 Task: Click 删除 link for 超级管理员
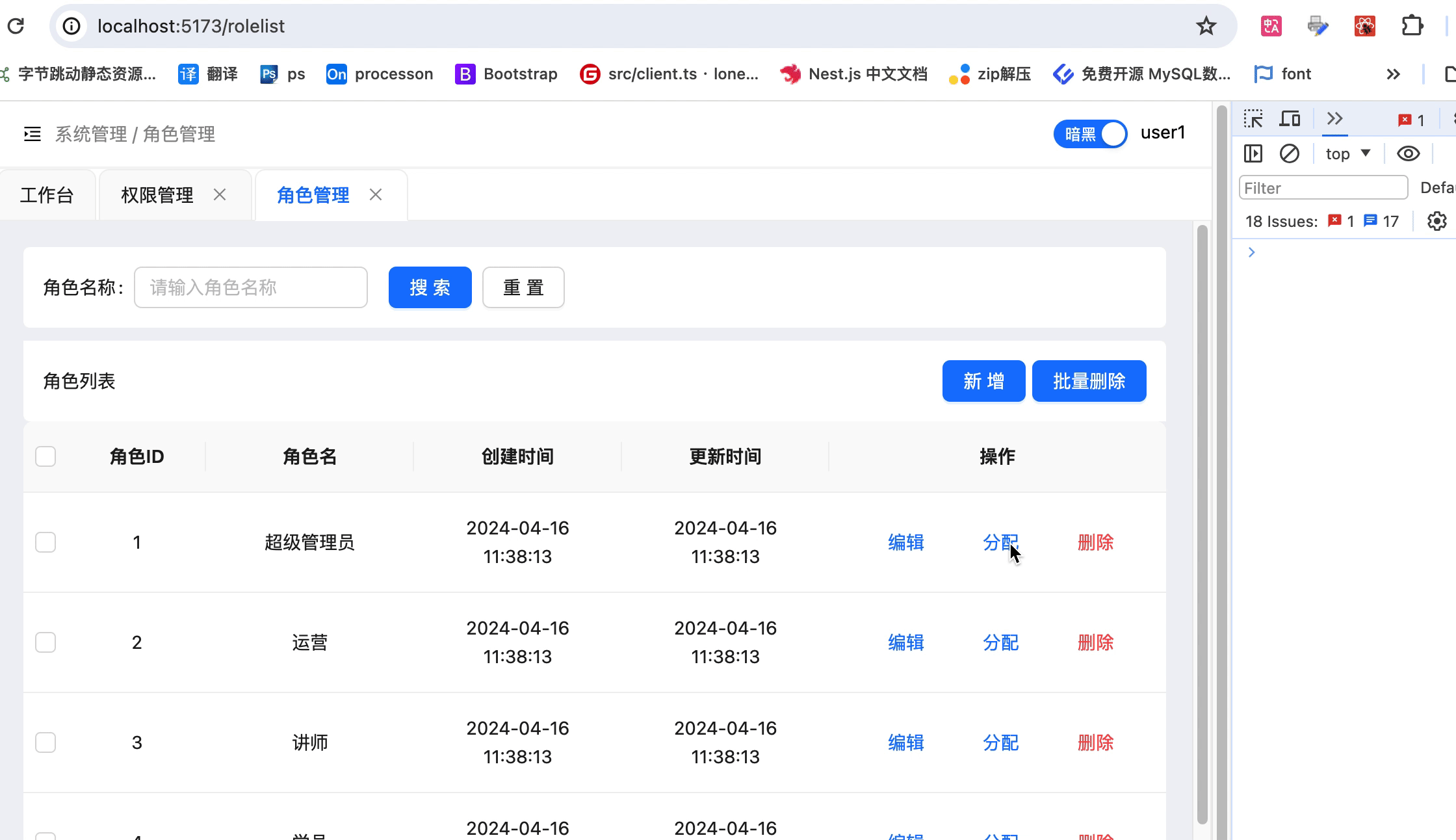[1095, 542]
